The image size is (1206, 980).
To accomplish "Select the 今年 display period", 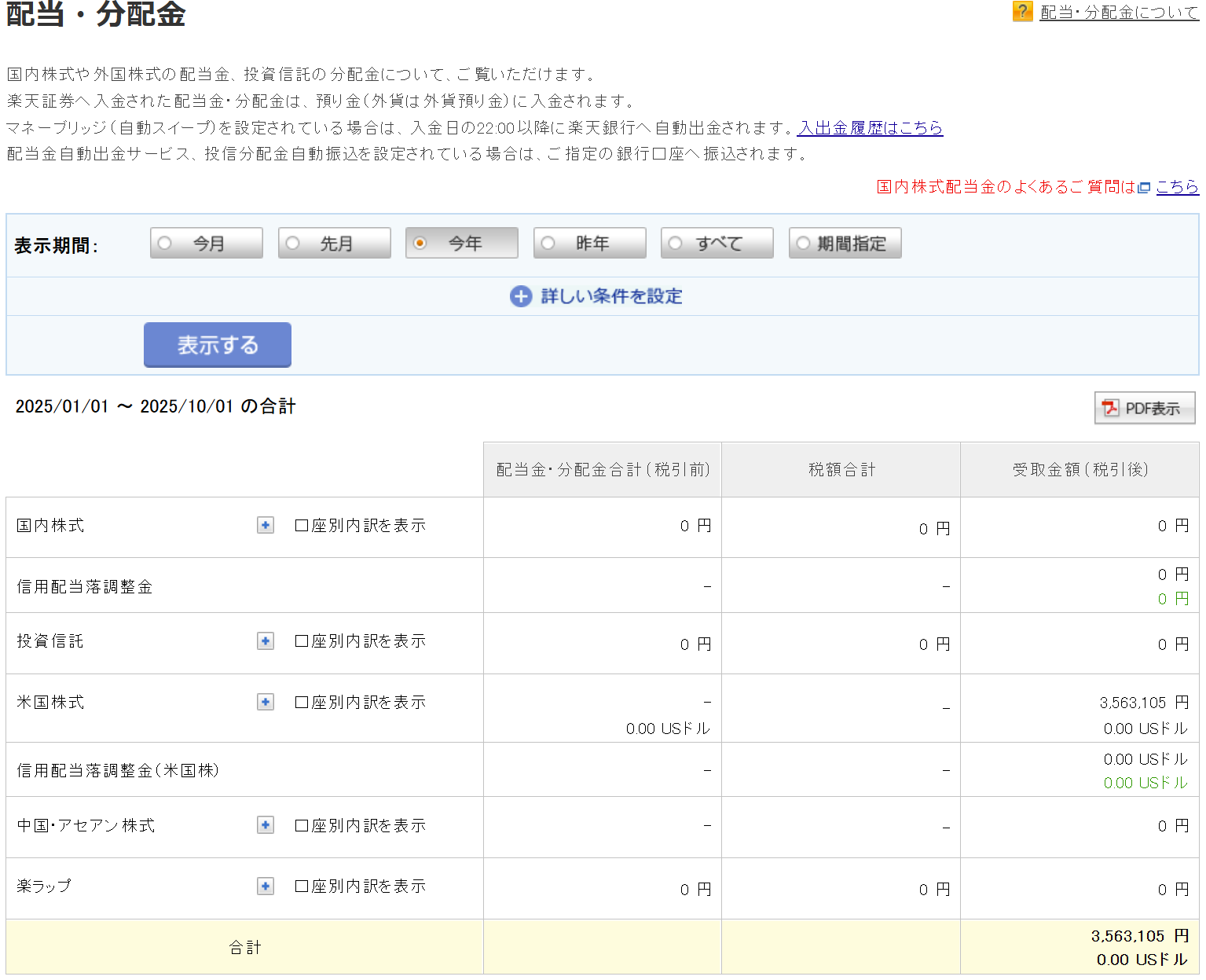I will pyautogui.click(x=420, y=243).
